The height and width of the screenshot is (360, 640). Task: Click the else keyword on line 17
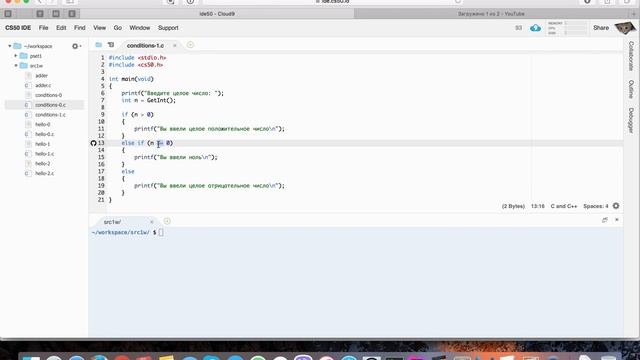click(x=128, y=171)
